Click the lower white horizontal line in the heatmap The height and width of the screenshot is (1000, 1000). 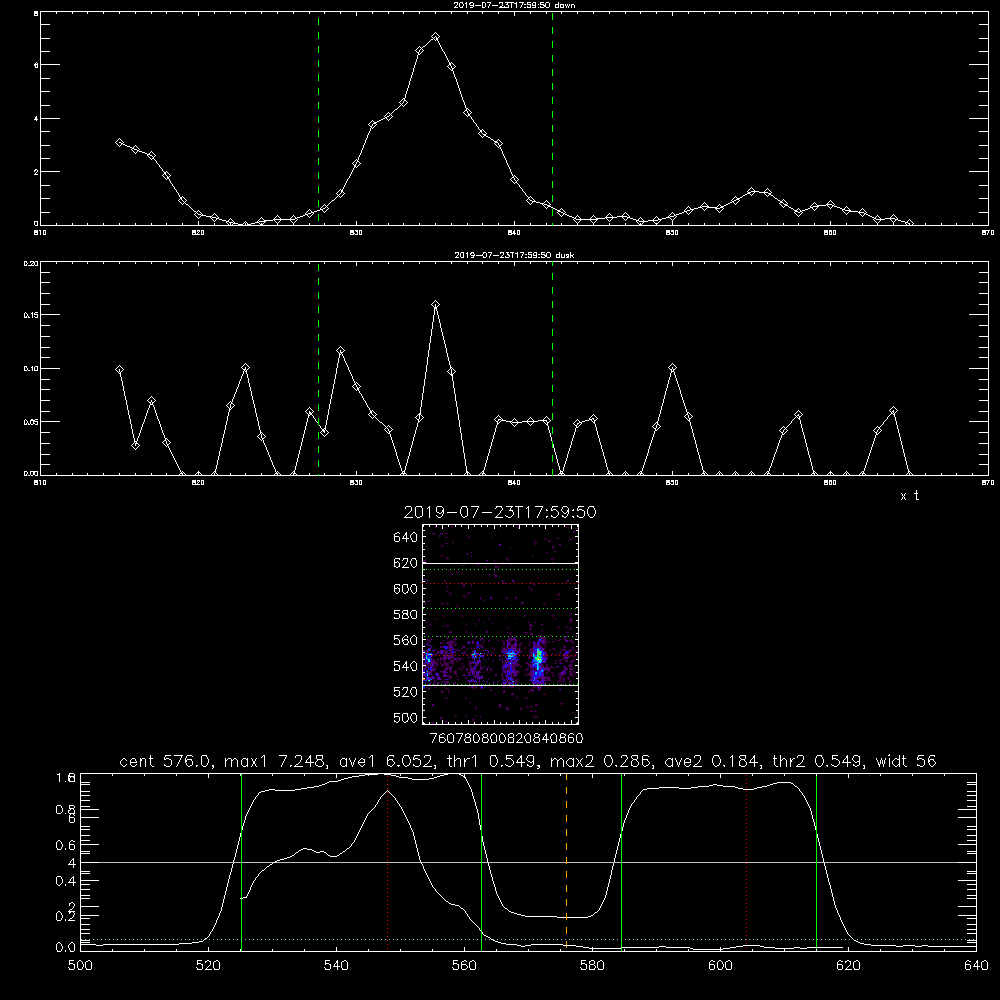pos(500,685)
